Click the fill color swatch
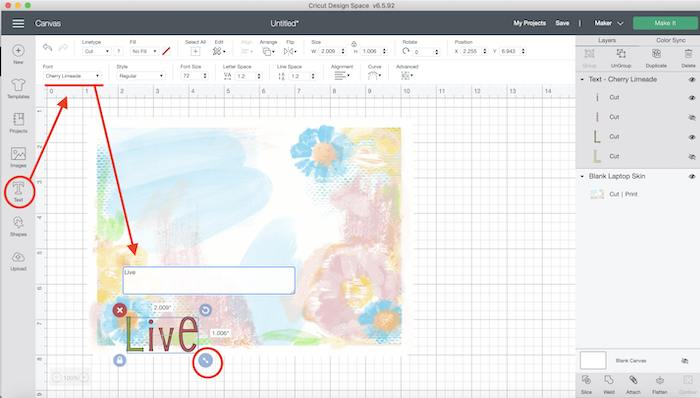Screen dimensions: 700x398 (166, 51)
